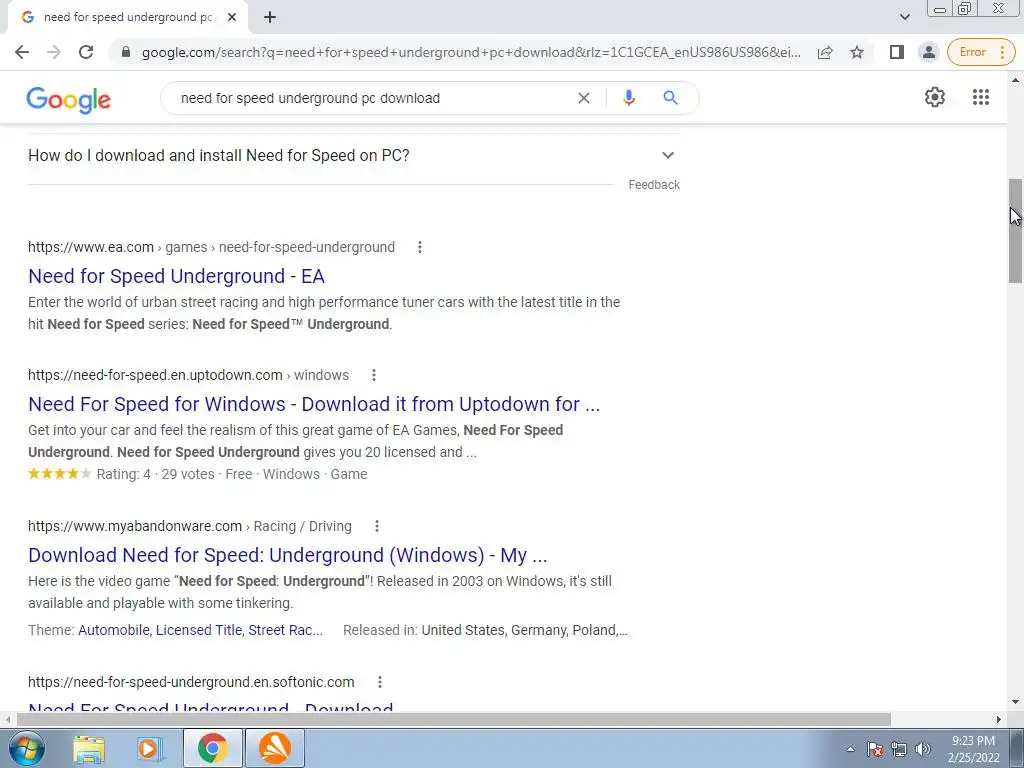Click the horizontal scrollbar thumb
The height and width of the screenshot is (768, 1024).
(454, 719)
